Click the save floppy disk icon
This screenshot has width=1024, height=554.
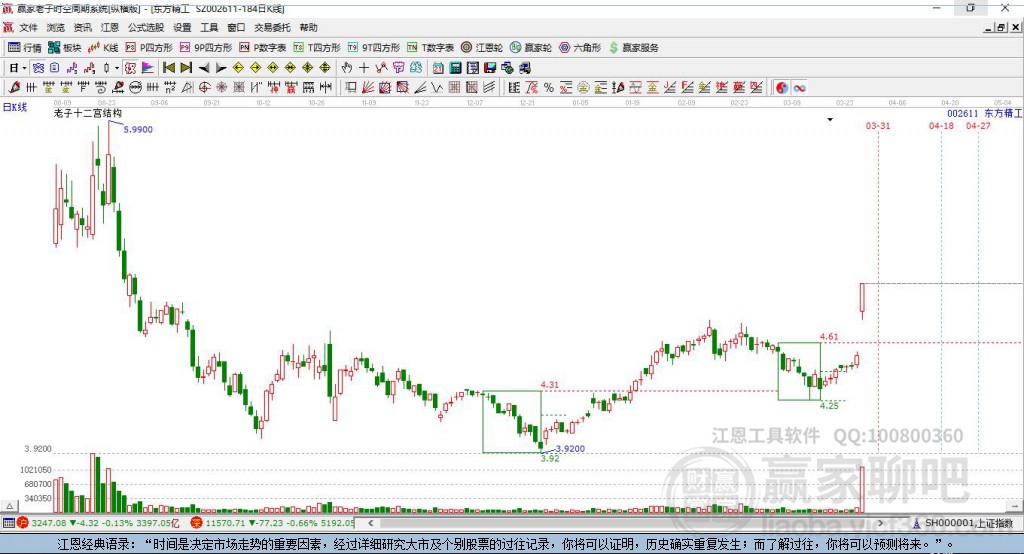click(x=490, y=68)
